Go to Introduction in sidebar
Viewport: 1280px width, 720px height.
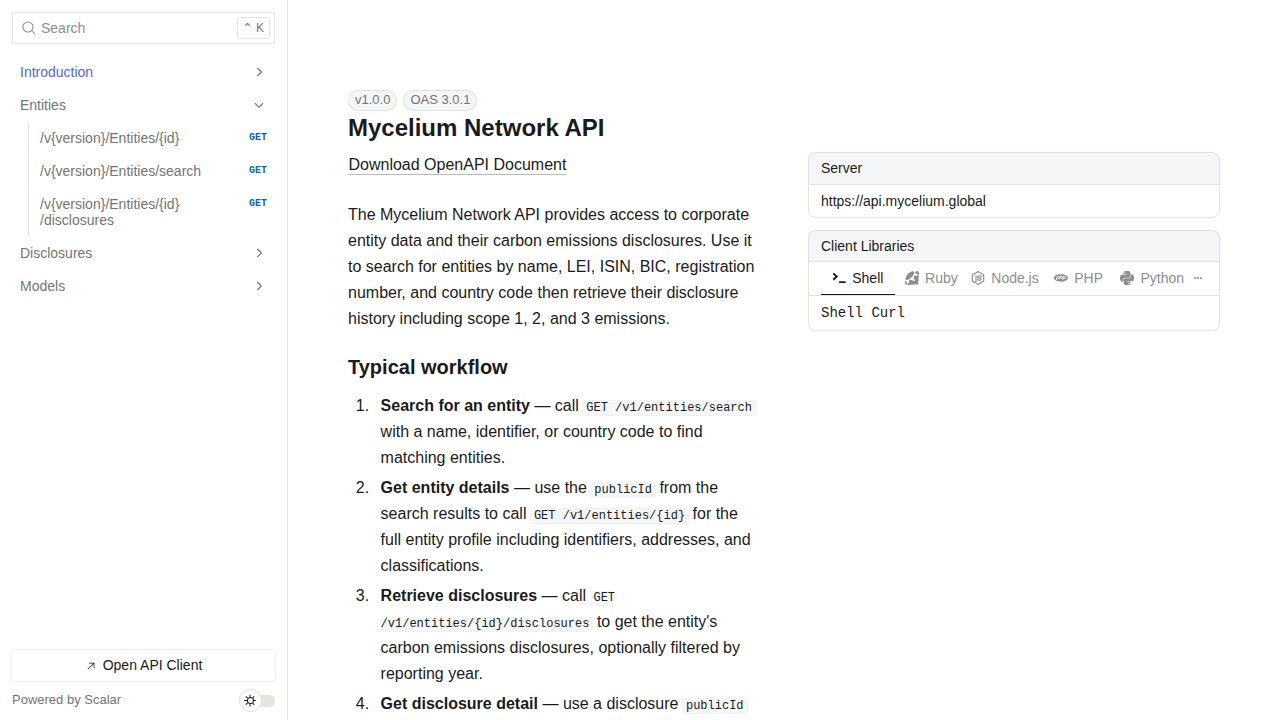(143, 72)
